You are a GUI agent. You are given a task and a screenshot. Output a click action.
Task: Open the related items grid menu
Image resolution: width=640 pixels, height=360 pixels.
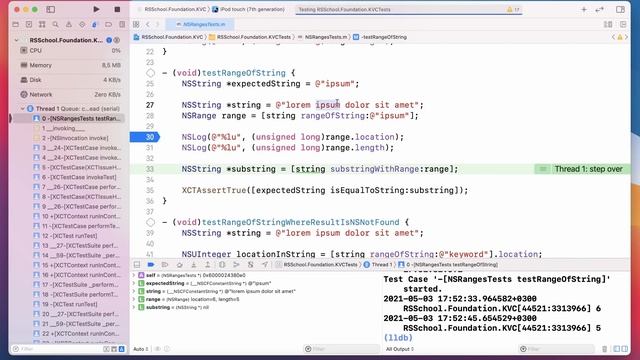136,24
